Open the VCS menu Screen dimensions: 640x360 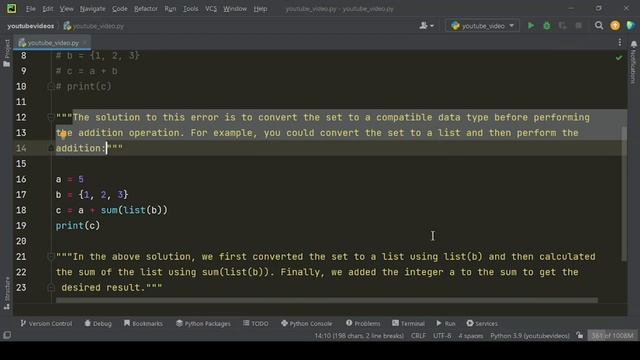[x=211, y=9]
